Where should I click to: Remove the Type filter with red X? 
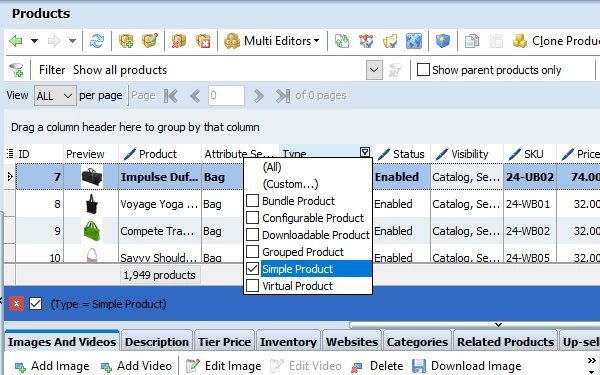click(16, 304)
